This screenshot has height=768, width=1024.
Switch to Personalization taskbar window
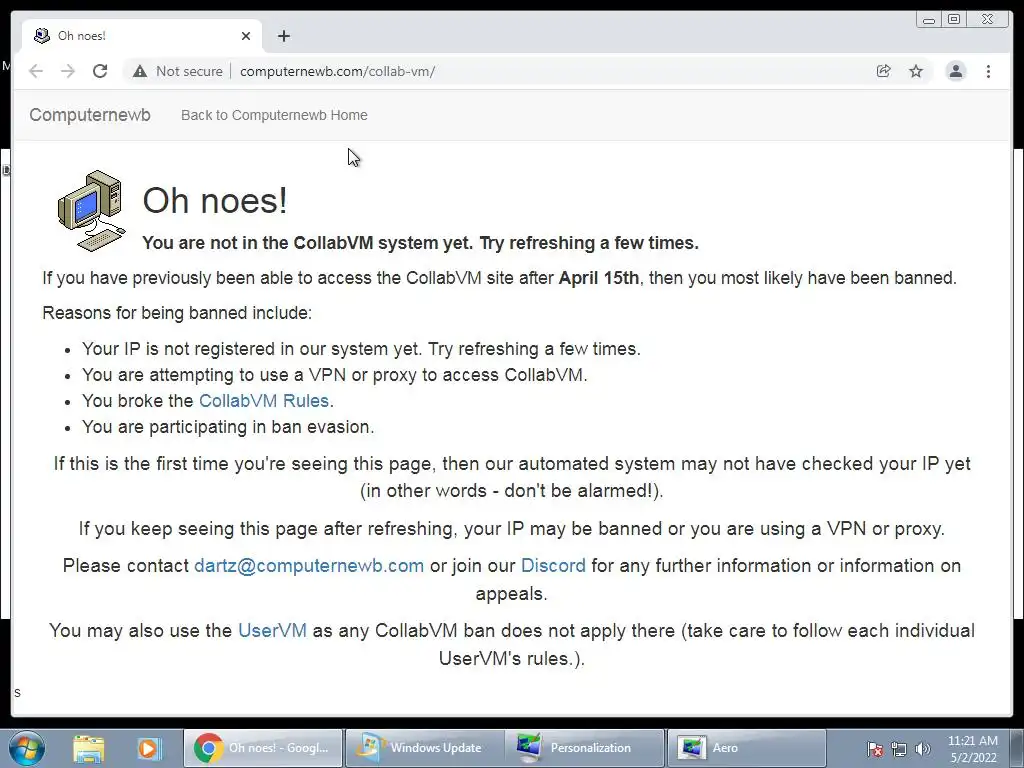584,748
